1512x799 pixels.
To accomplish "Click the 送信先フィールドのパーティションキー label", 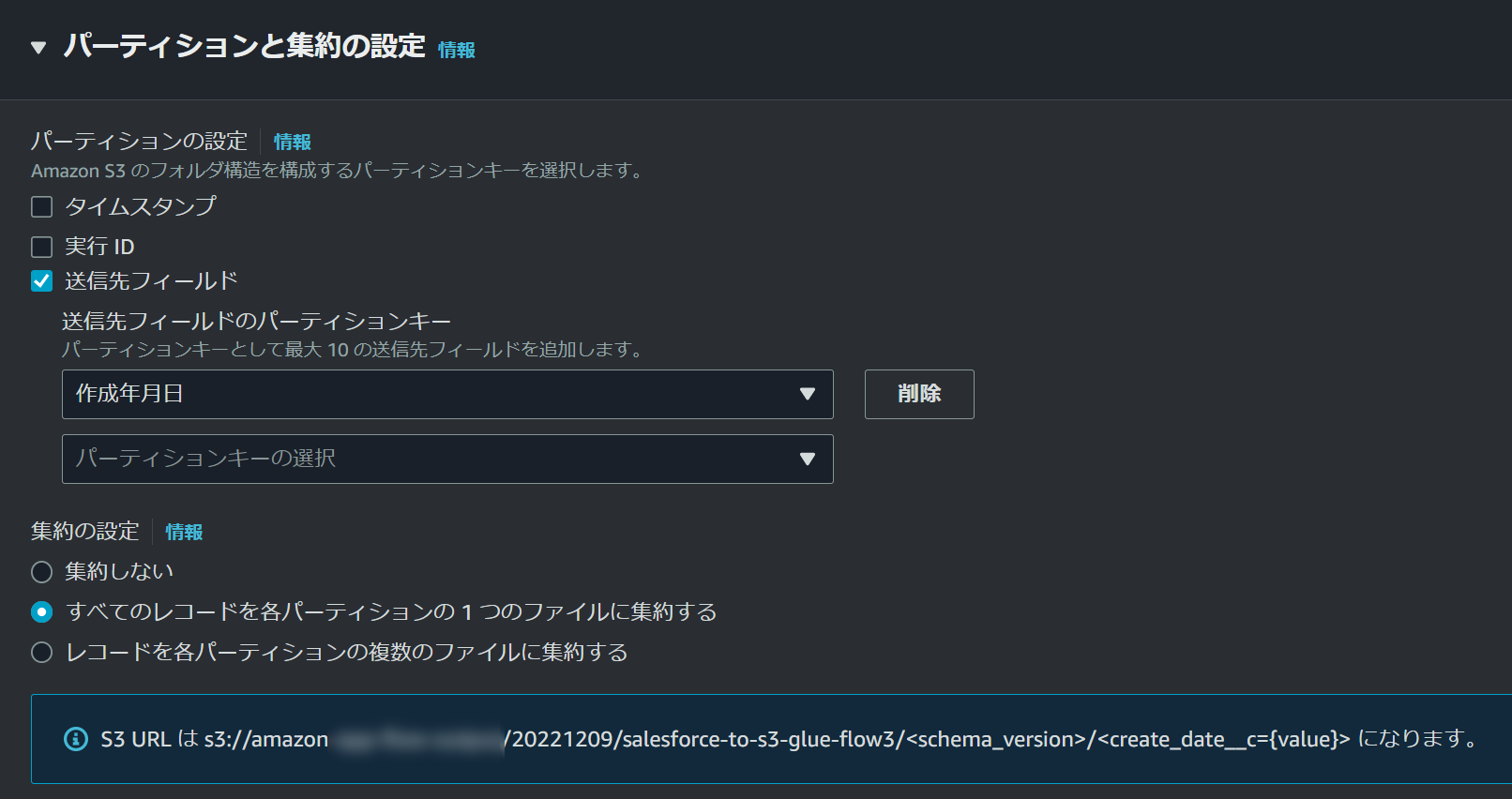I will click(256, 322).
